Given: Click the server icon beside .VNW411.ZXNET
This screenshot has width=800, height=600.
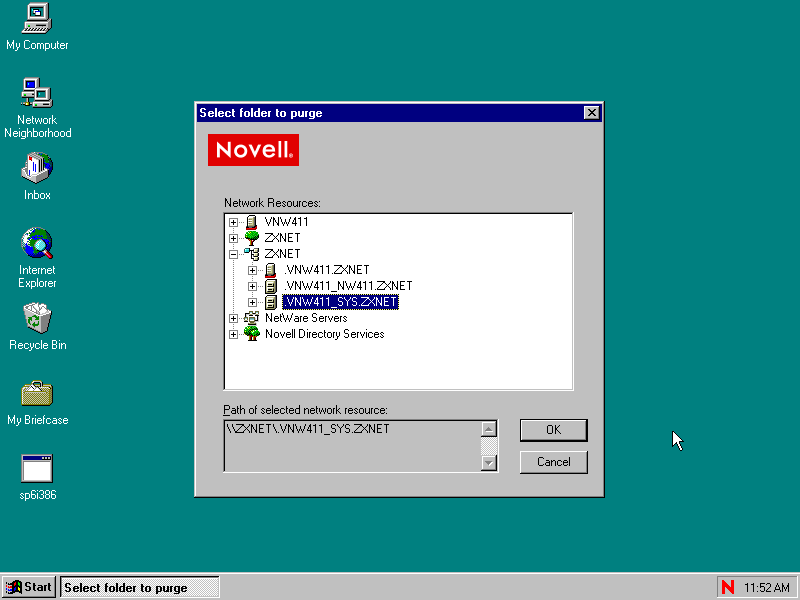Looking at the screenshot, I should (x=271, y=270).
